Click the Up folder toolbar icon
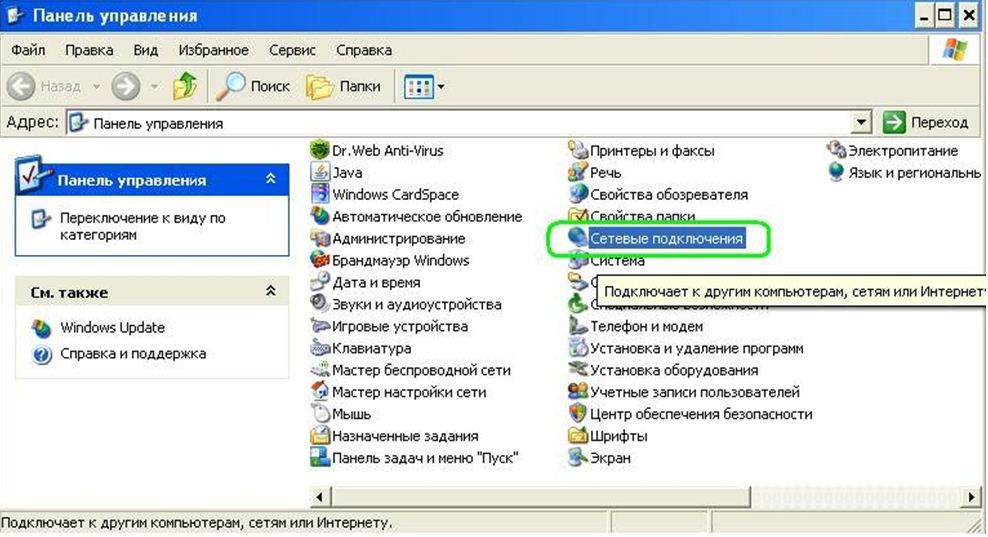The height and width of the screenshot is (537, 988). (x=185, y=87)
